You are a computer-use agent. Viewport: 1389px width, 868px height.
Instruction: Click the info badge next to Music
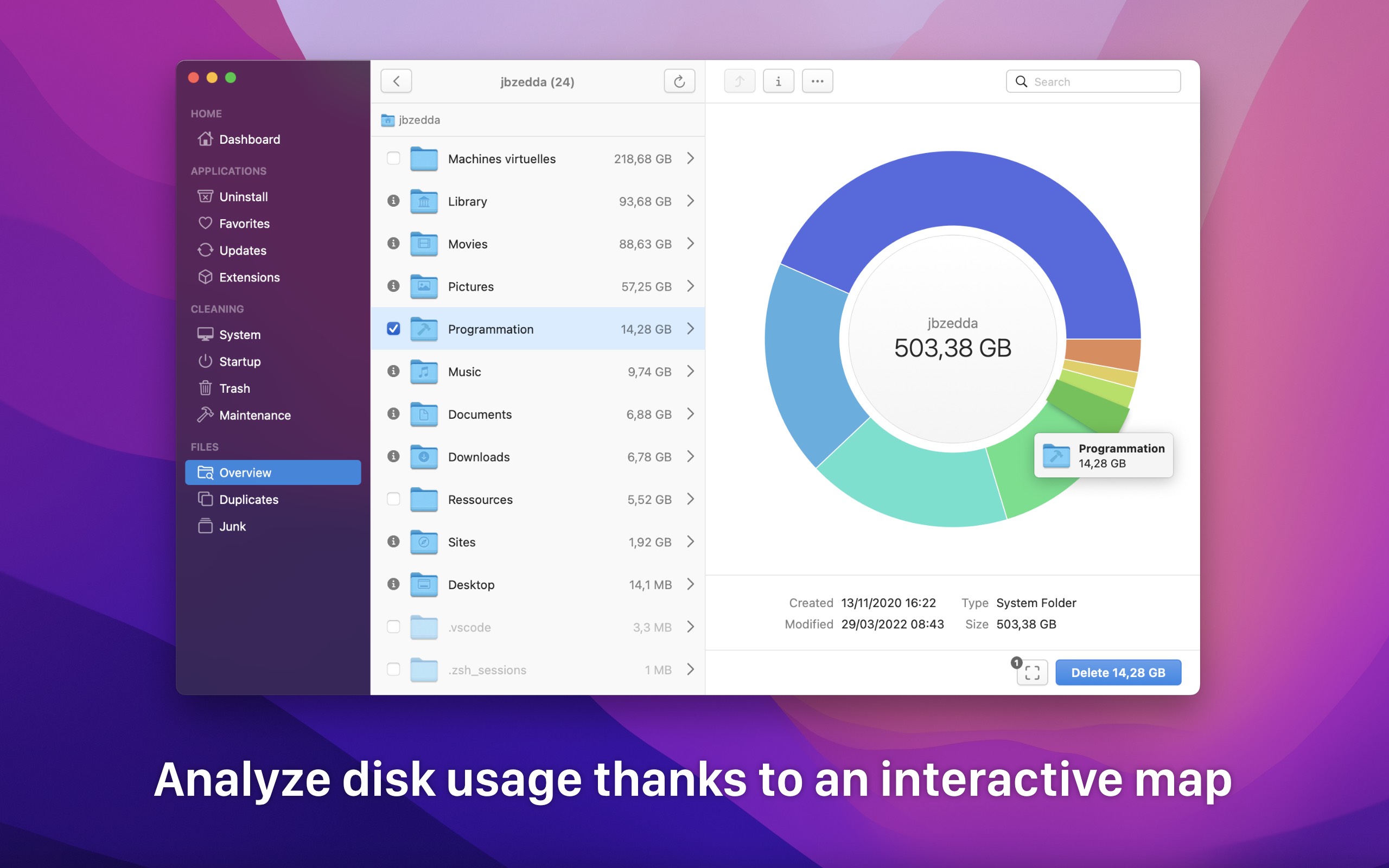(x=393, y=372)
